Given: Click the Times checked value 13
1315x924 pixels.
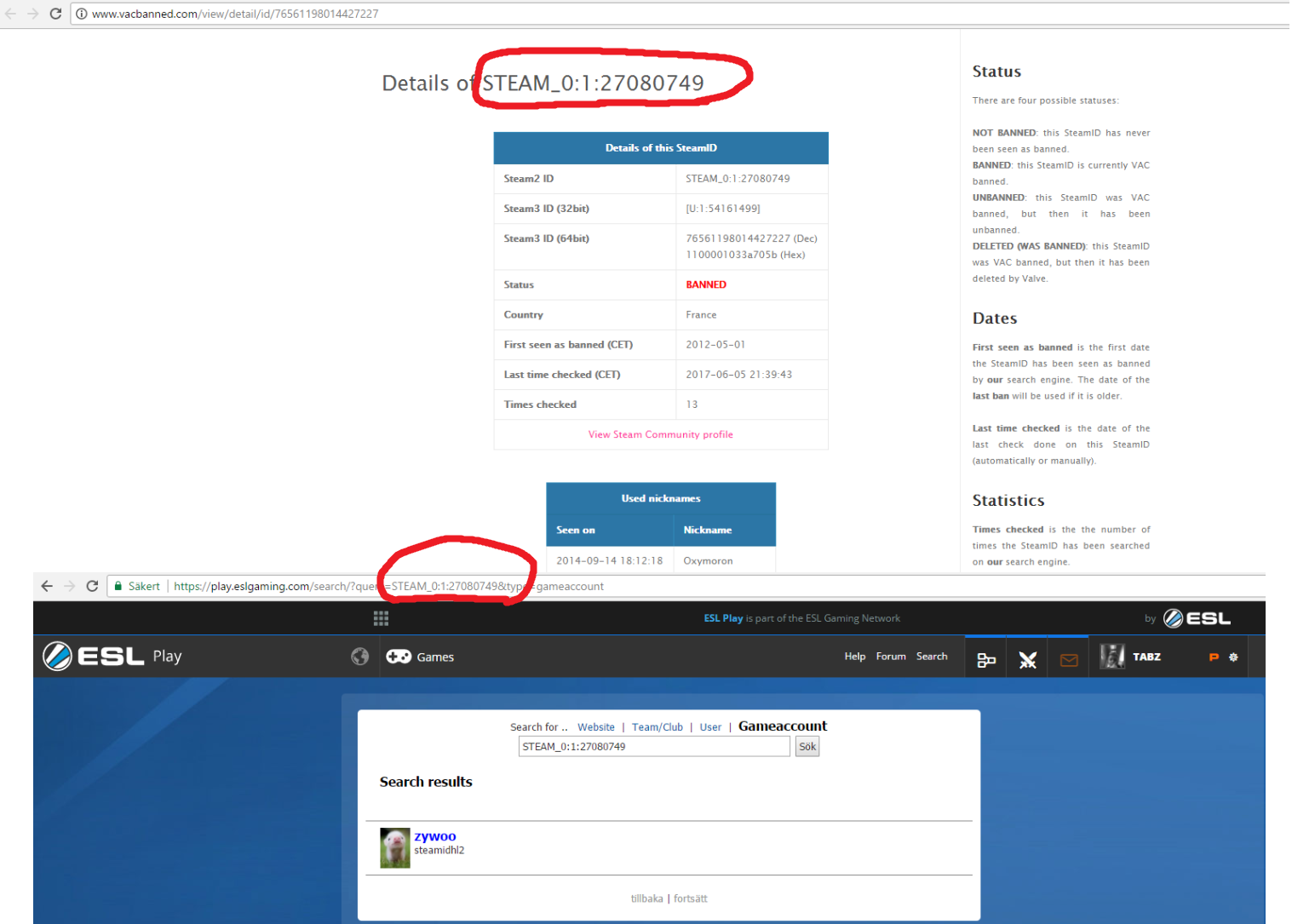Looking at the screenshot, I should click(692, 405).
